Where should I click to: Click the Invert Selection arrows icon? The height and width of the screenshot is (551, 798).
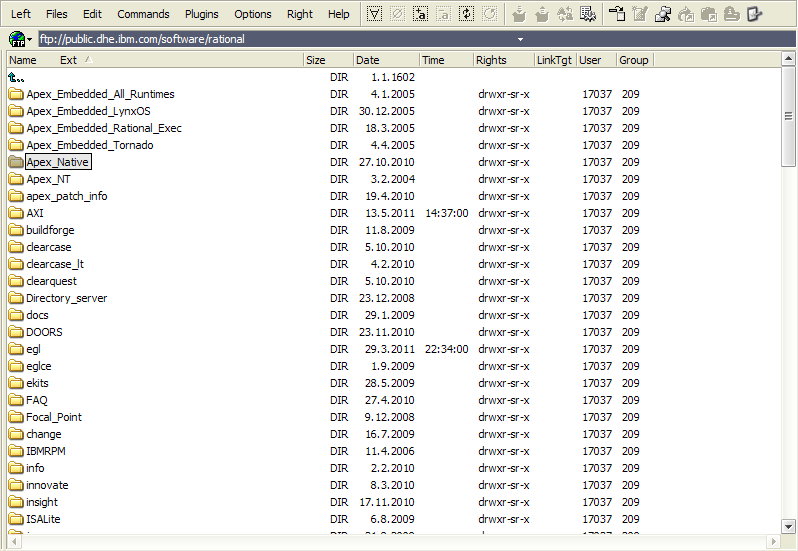coord(466,14)
